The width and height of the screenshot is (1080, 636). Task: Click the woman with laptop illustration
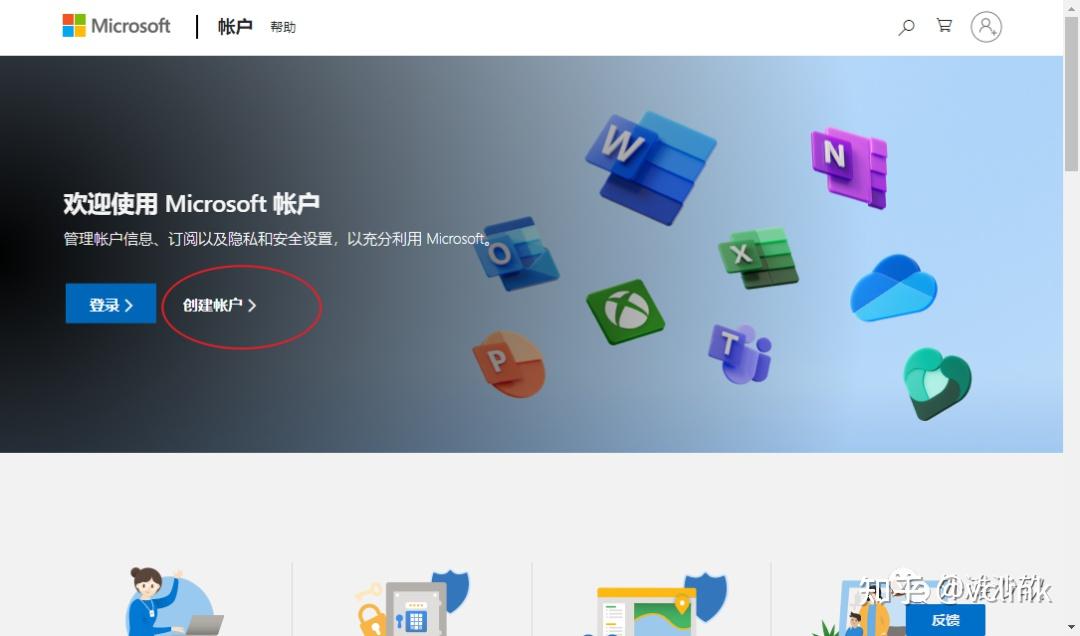[x=173, y=601]
